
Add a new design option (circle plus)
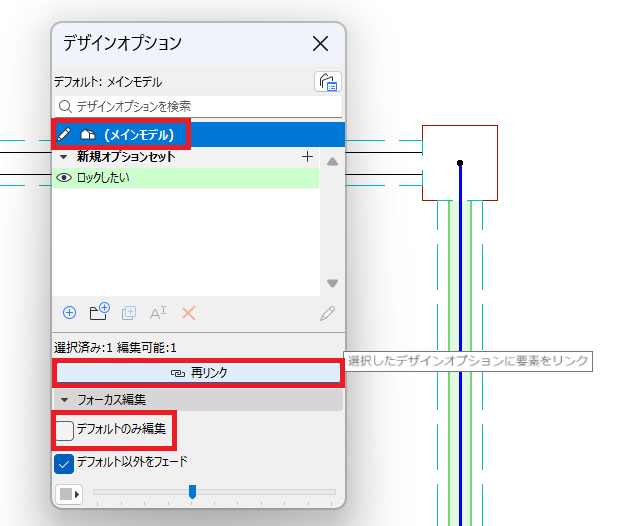[x=70, y=313]
